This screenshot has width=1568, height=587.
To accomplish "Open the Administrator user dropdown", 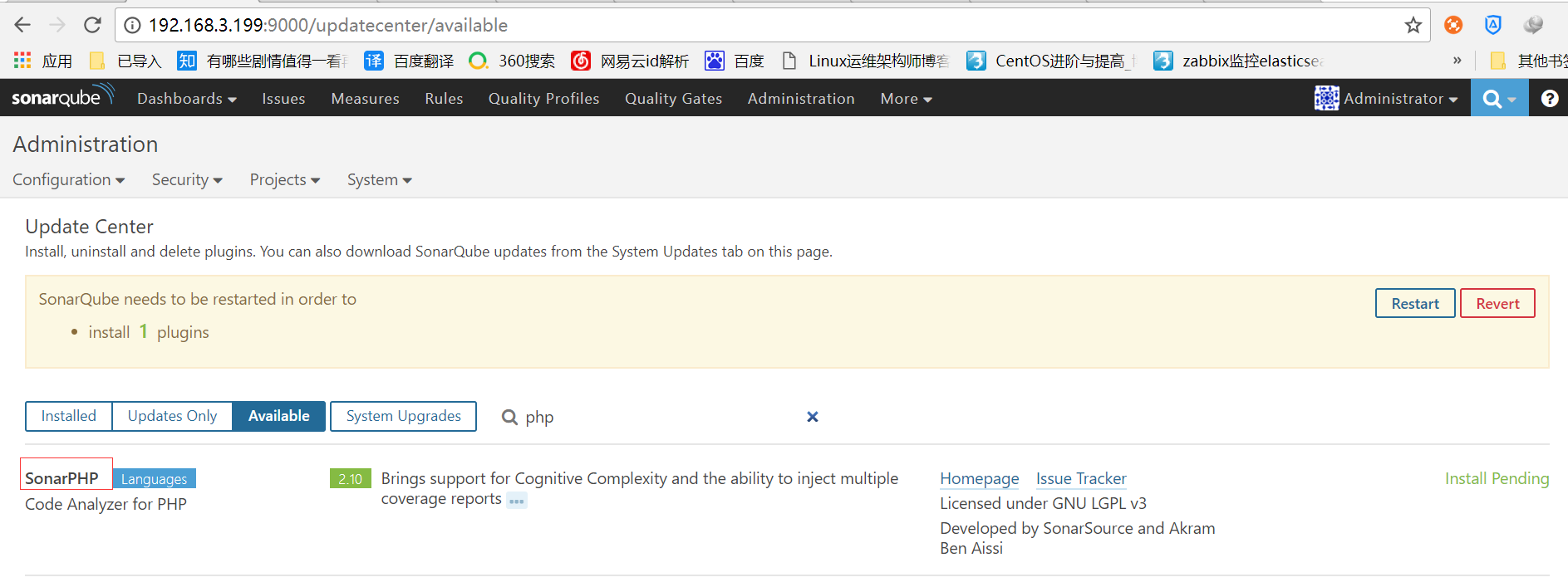I will 1386,99.
